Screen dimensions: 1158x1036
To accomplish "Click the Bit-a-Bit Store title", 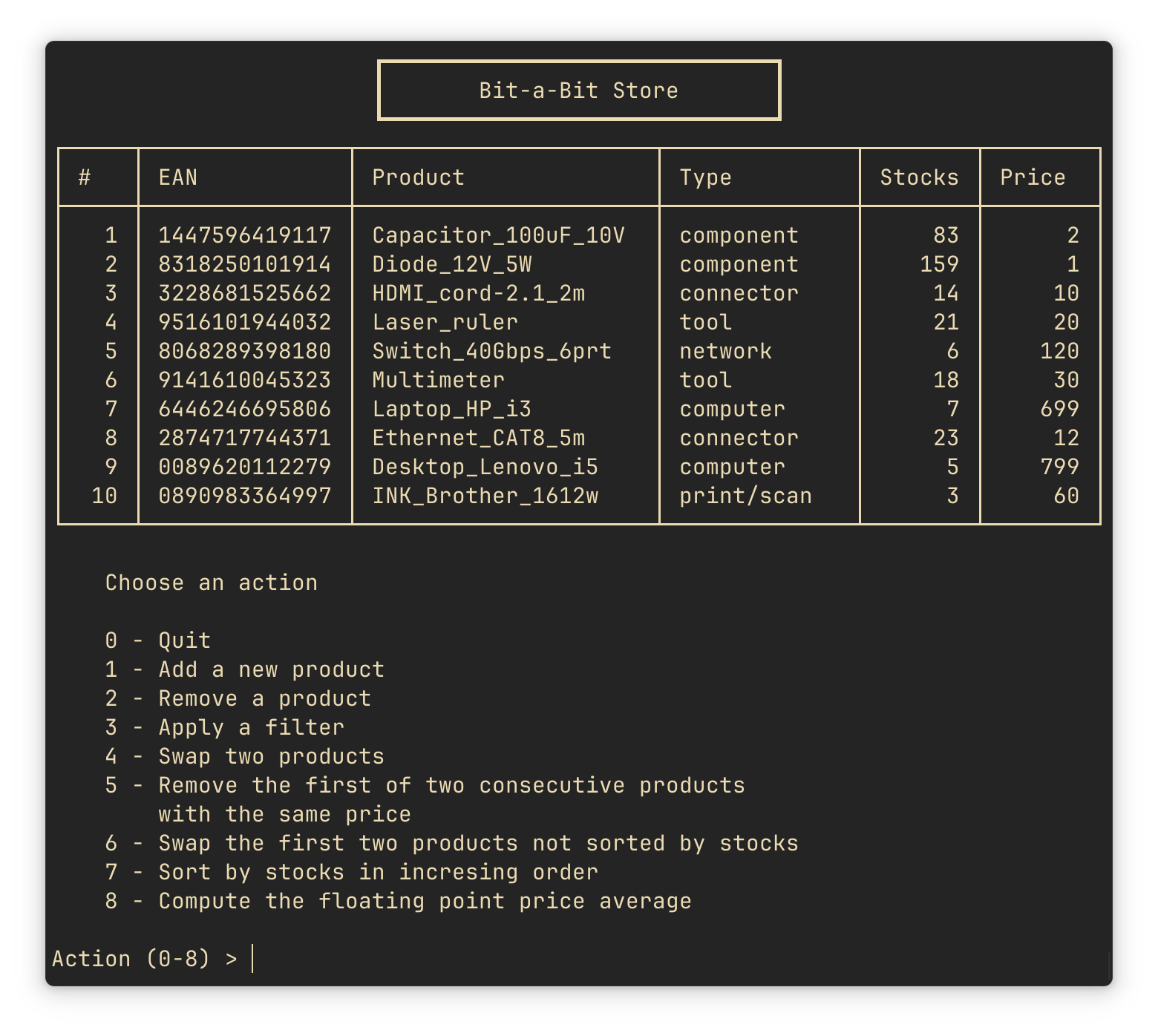I will coord(578,91).
